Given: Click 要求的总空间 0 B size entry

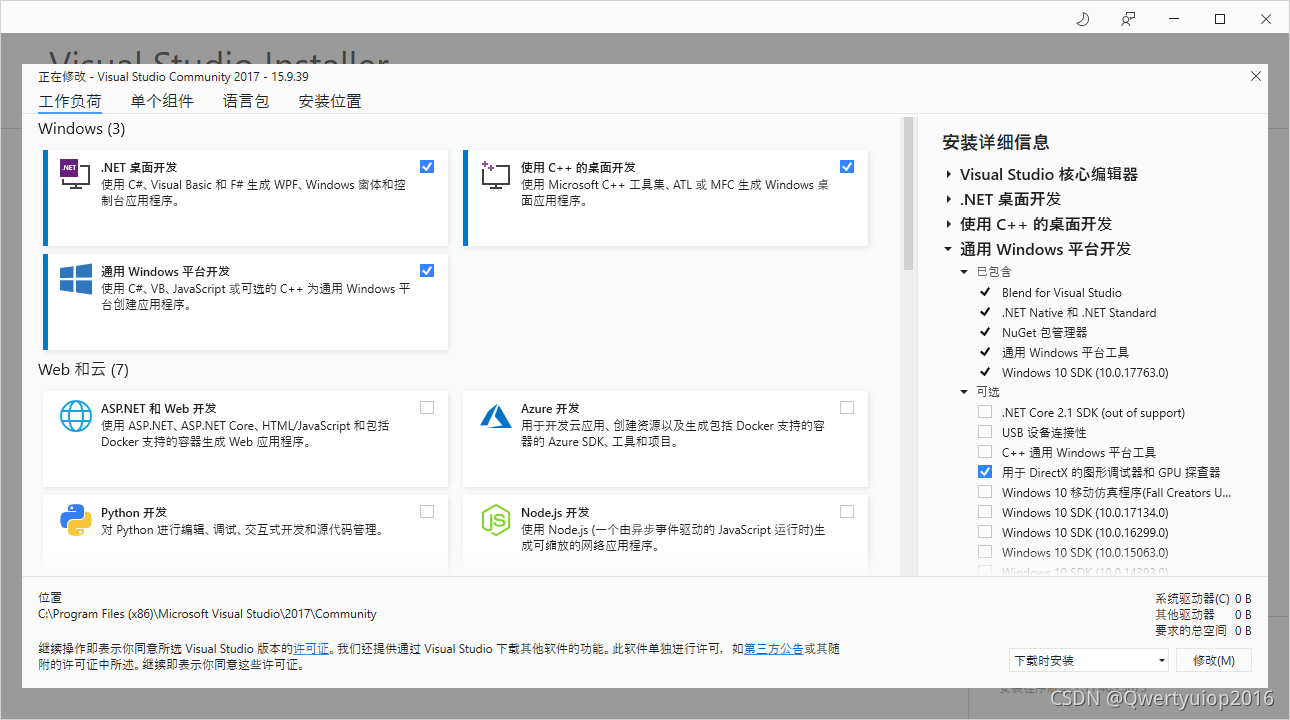Looking at the screenshot, I should click(x=1203, y=631).
